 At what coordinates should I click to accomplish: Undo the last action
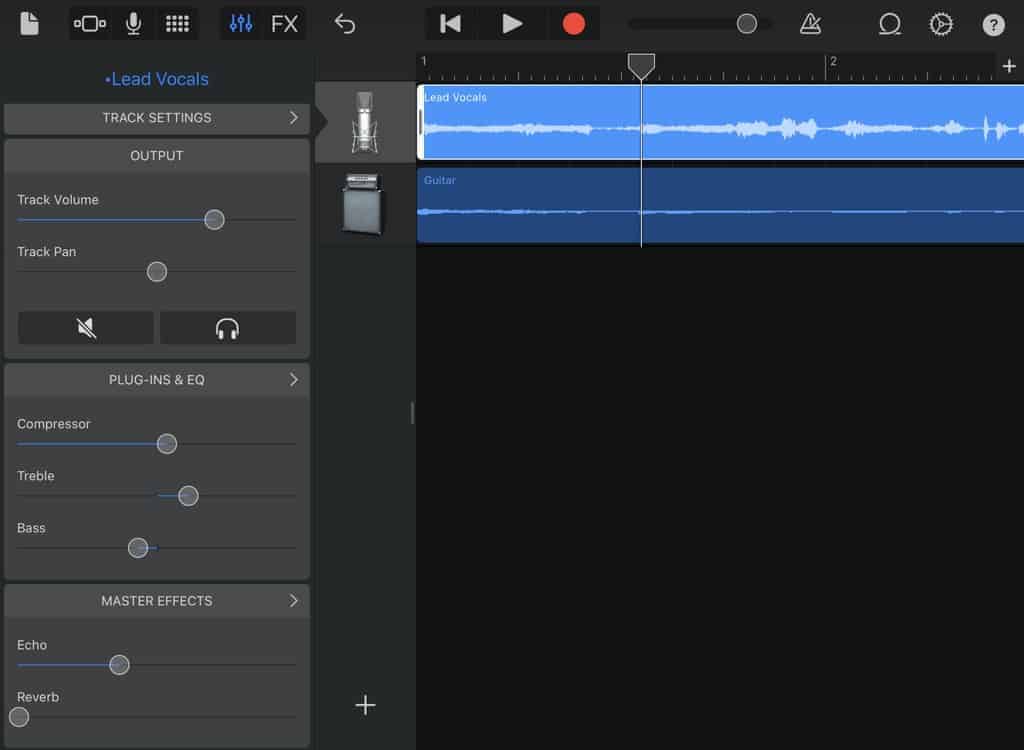tap(345, 24)
